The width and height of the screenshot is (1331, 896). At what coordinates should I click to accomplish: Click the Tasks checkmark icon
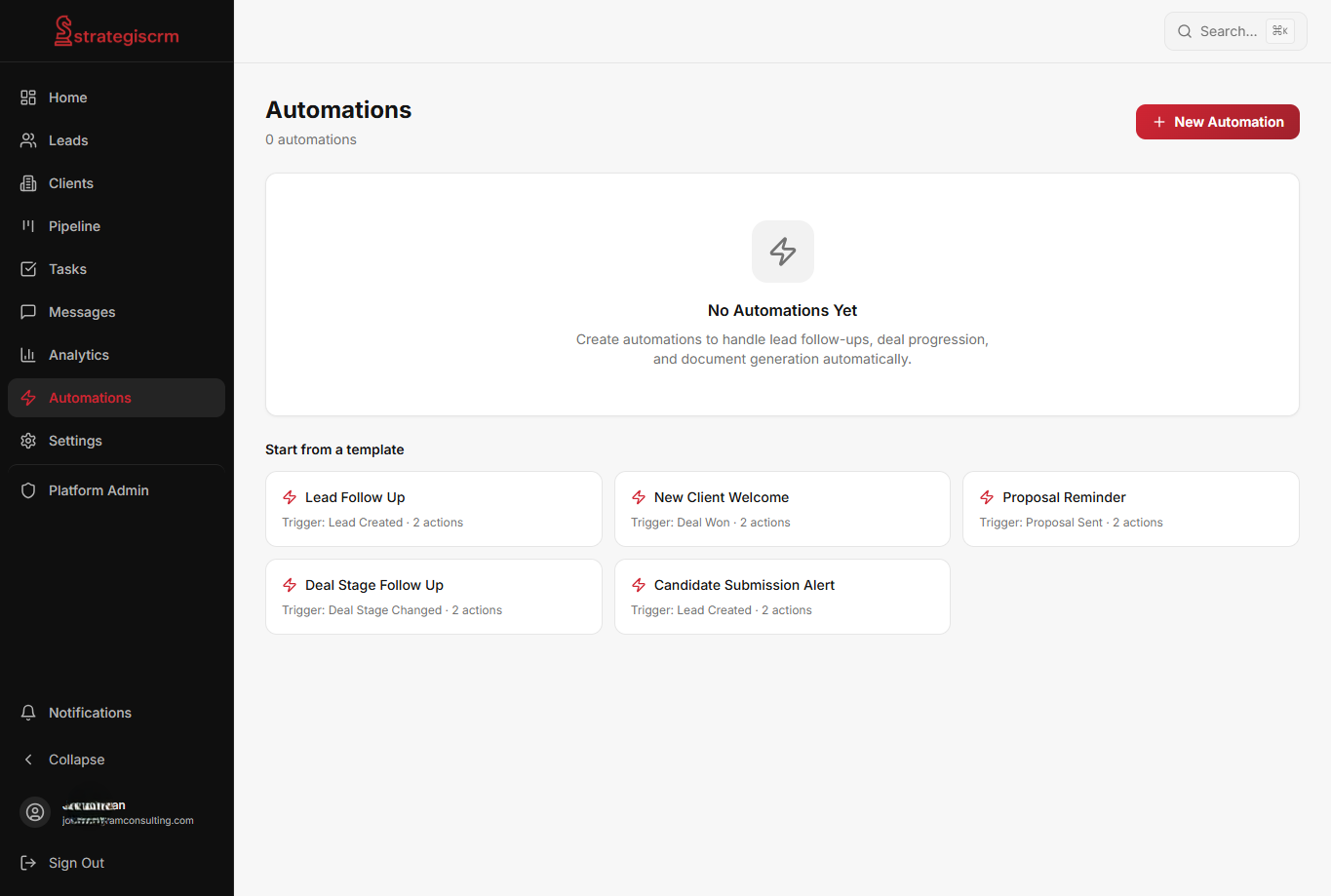[28, 269]
